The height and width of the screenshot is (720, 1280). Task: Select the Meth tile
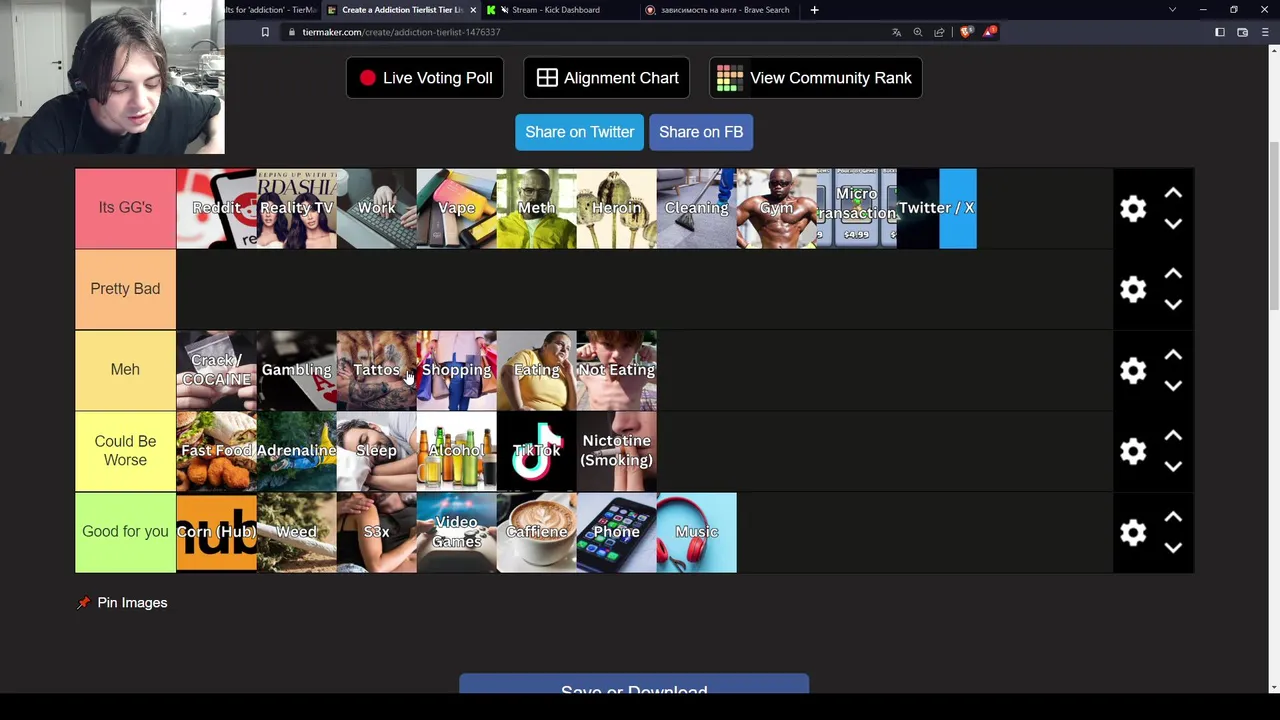point(536,208)
